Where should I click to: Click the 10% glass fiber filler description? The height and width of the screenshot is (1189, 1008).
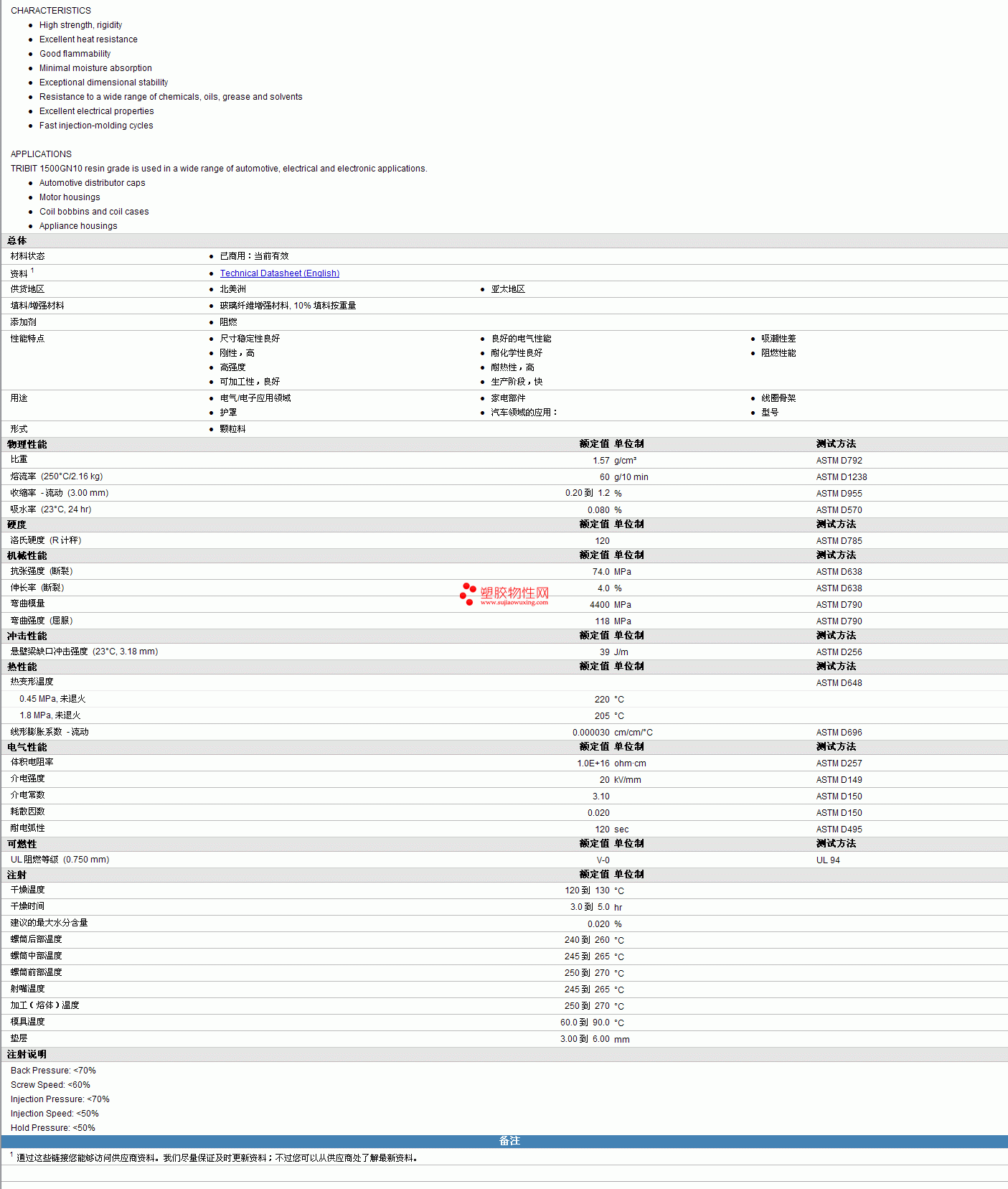(288, 306)
